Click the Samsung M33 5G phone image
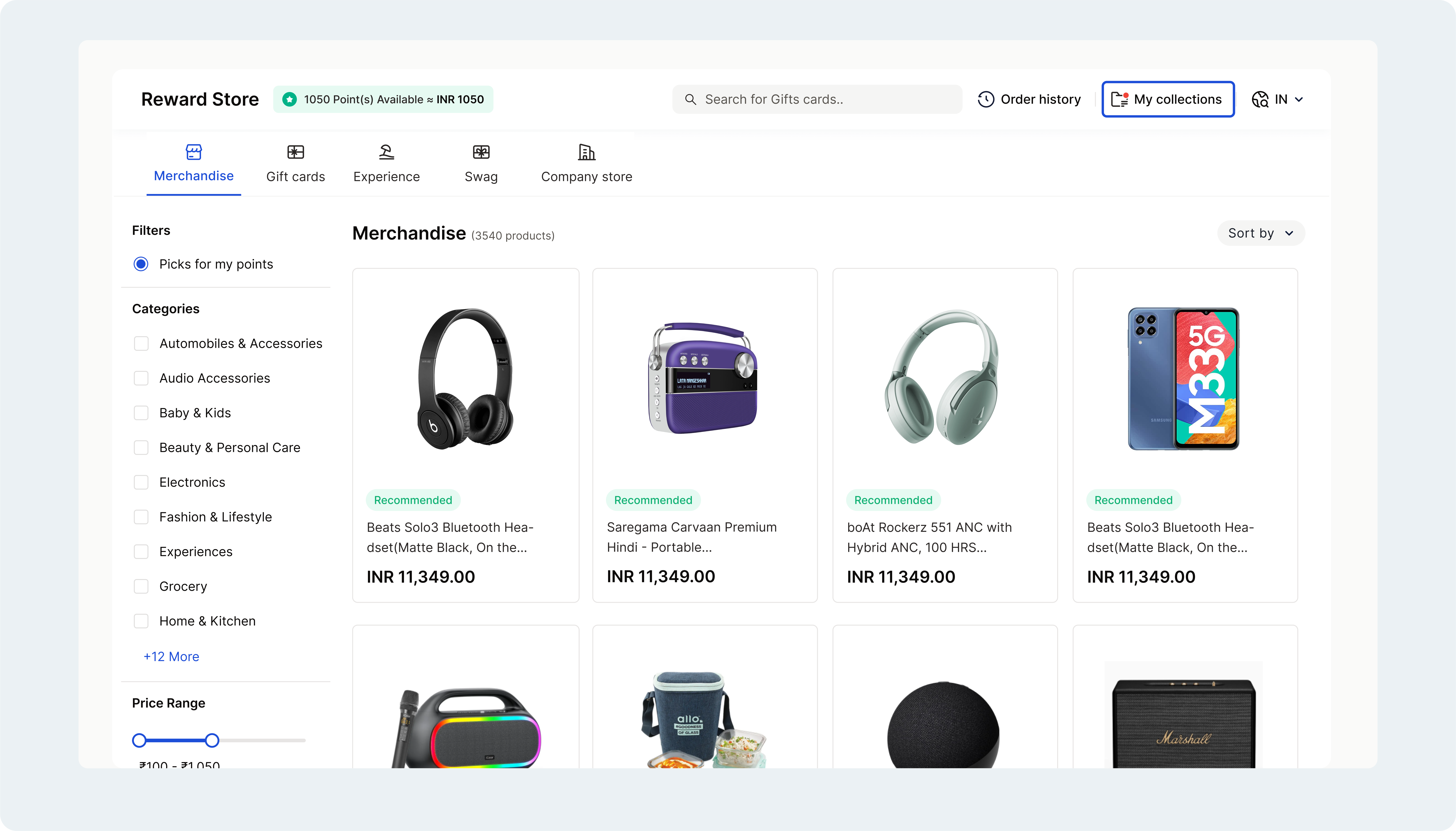This screenshot has width=1456, height=831. [1183, 378]
